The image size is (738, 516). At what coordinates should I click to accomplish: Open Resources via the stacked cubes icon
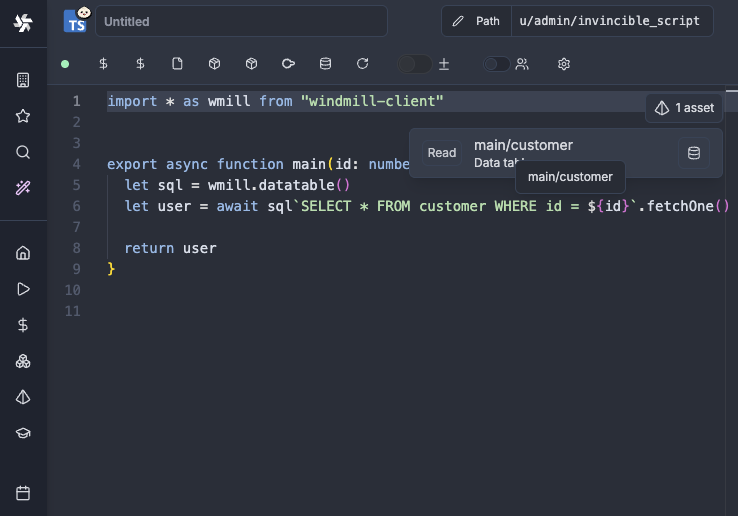tap(23, 361)
